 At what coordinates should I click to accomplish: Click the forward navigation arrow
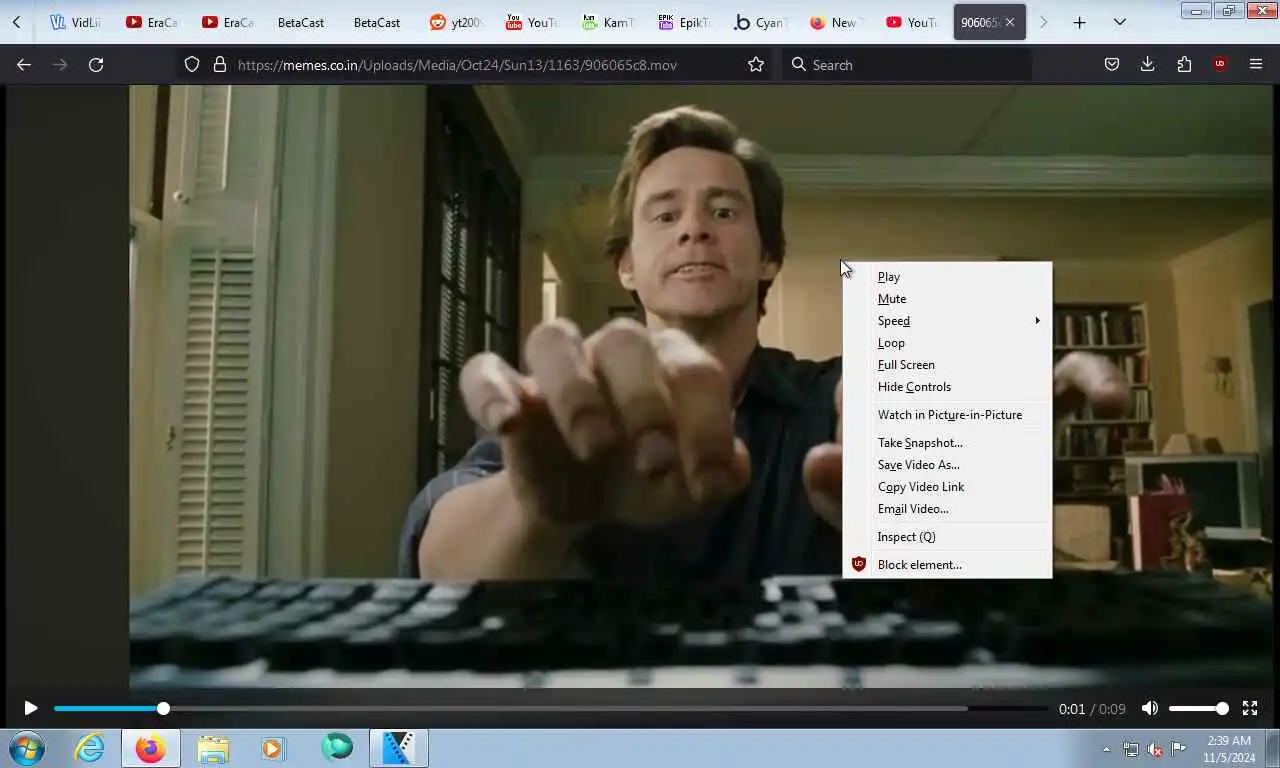(x=60, y=64)
